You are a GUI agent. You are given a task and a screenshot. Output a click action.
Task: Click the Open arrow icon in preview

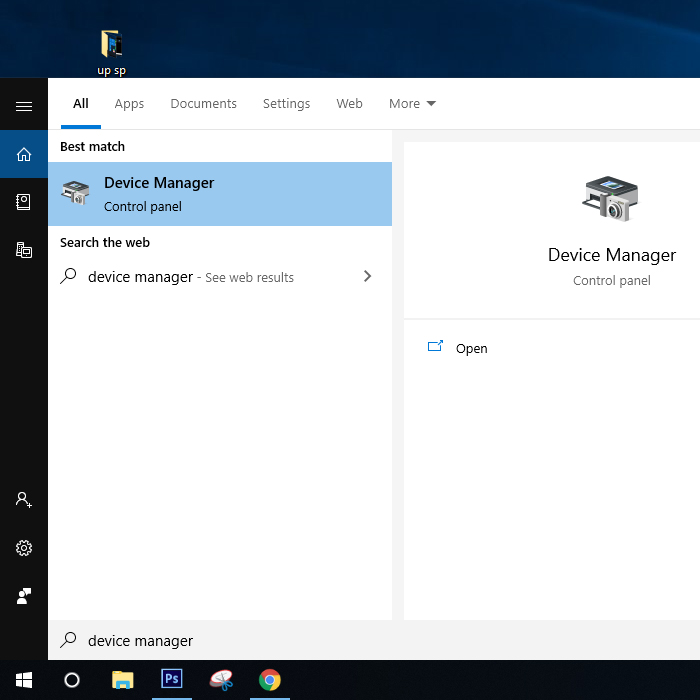coord(435,346)
